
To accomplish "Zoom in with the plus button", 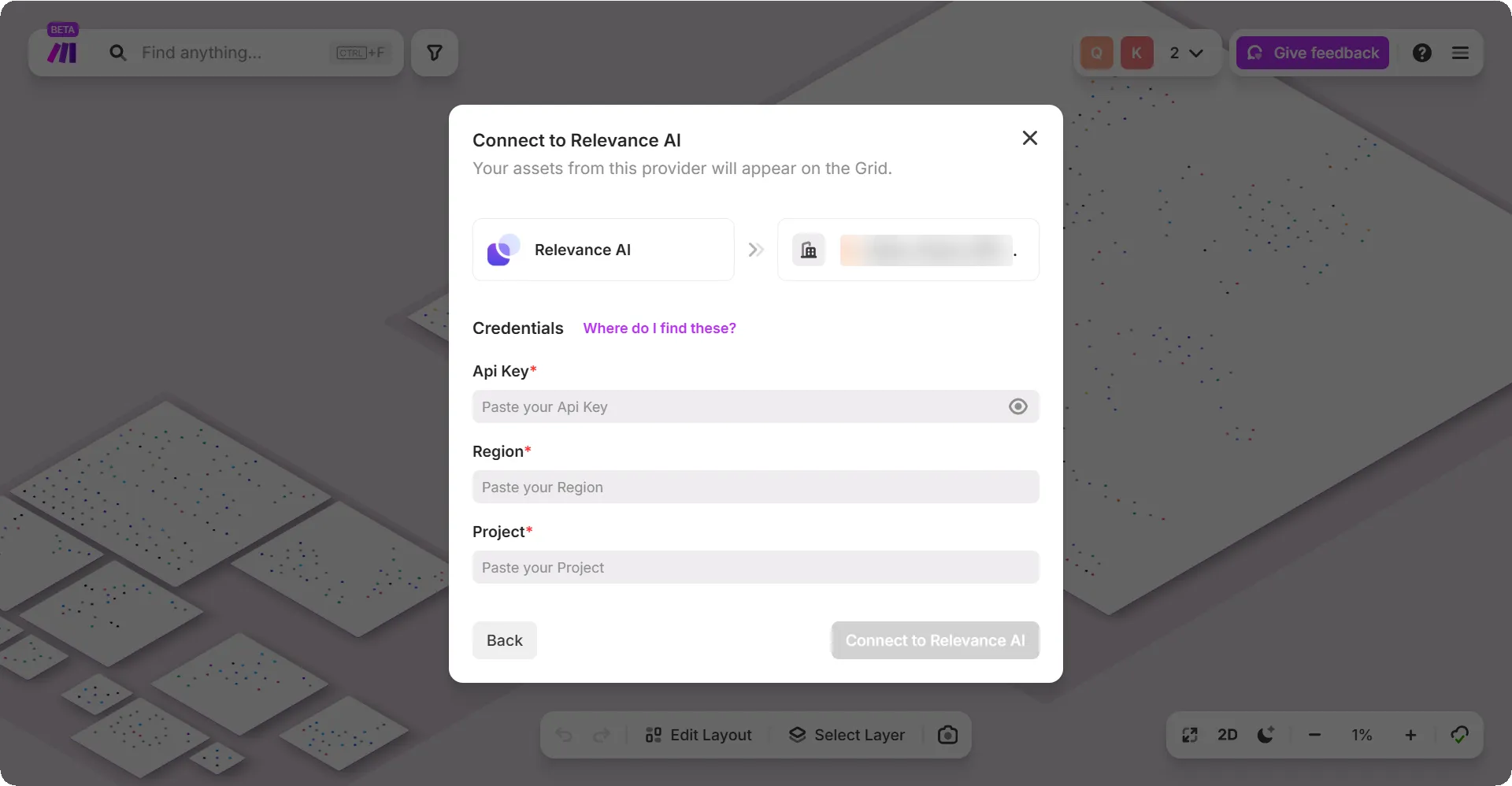I will (1410, 735).
